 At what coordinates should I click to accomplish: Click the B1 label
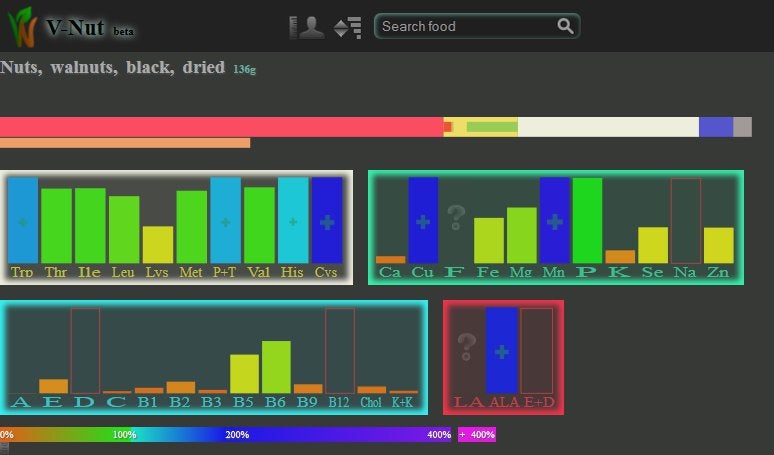click(x=148, y=402)
